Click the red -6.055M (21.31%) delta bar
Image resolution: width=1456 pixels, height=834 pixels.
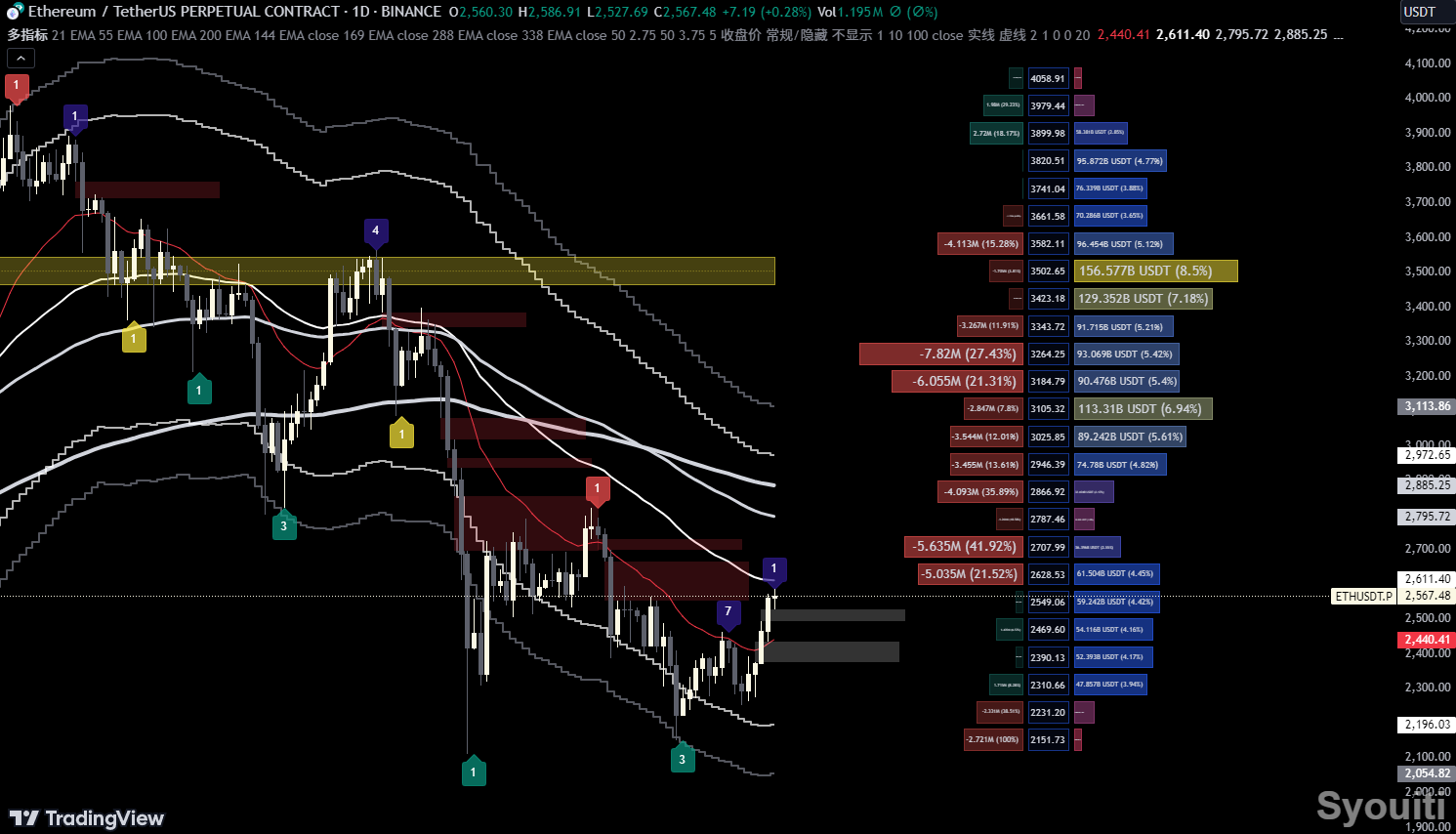point(957,381)
